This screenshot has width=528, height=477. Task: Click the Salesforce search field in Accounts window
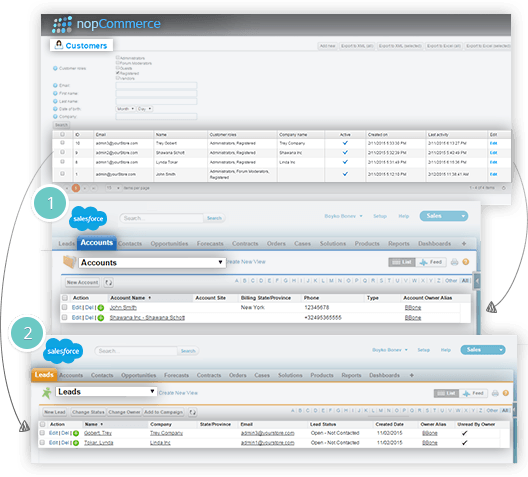162,218
